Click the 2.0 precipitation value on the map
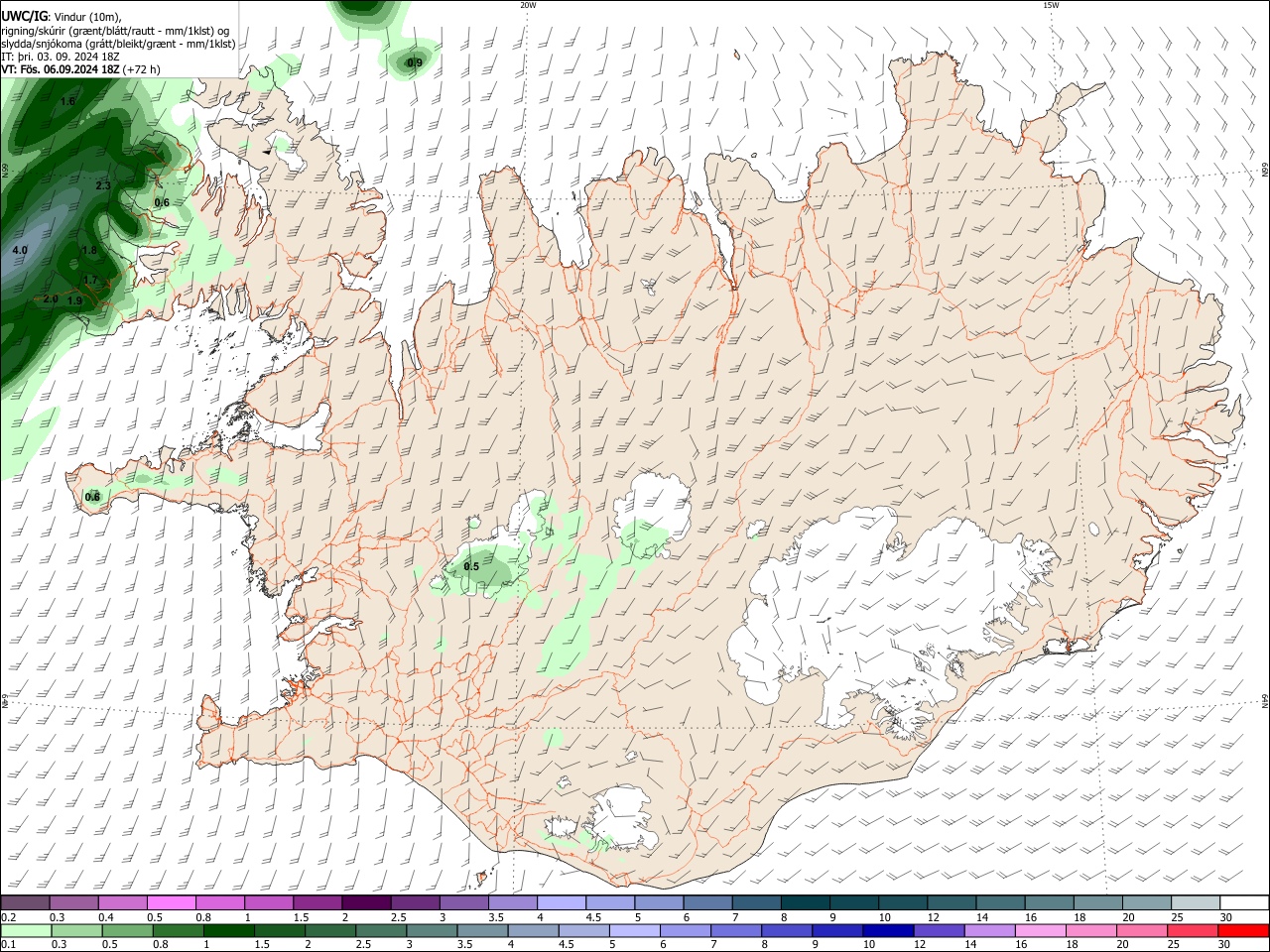Viewport: 1270px width, 952px height. click(51, 298)
